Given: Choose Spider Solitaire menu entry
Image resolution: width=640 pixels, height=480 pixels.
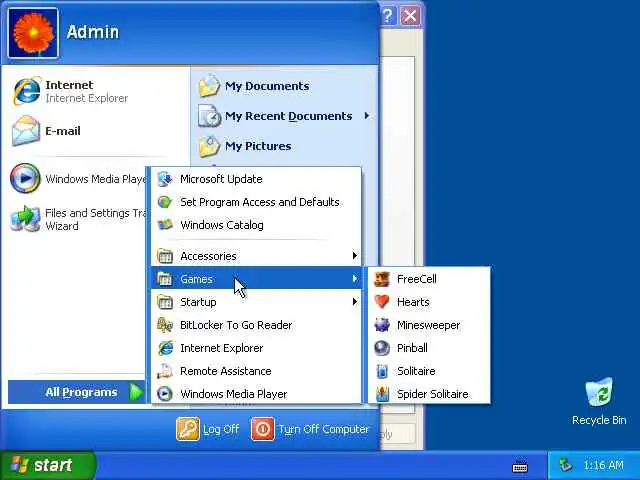Looking at the screenshot, I should coord(429,394).
